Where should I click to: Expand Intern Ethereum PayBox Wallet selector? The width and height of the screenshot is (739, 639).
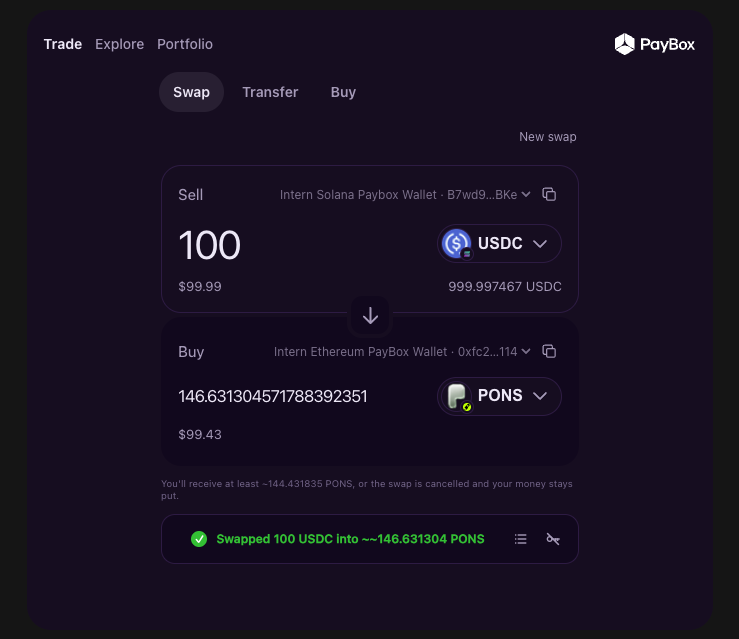[402, 352]
